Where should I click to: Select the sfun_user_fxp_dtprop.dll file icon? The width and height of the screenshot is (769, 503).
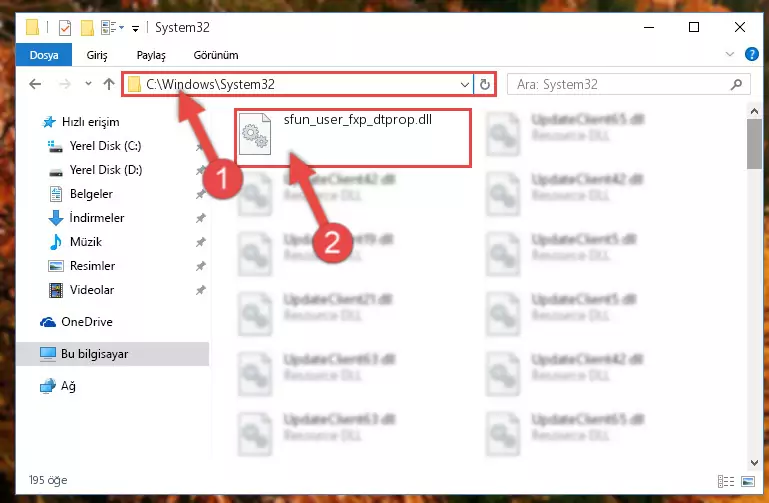point(255,134)
